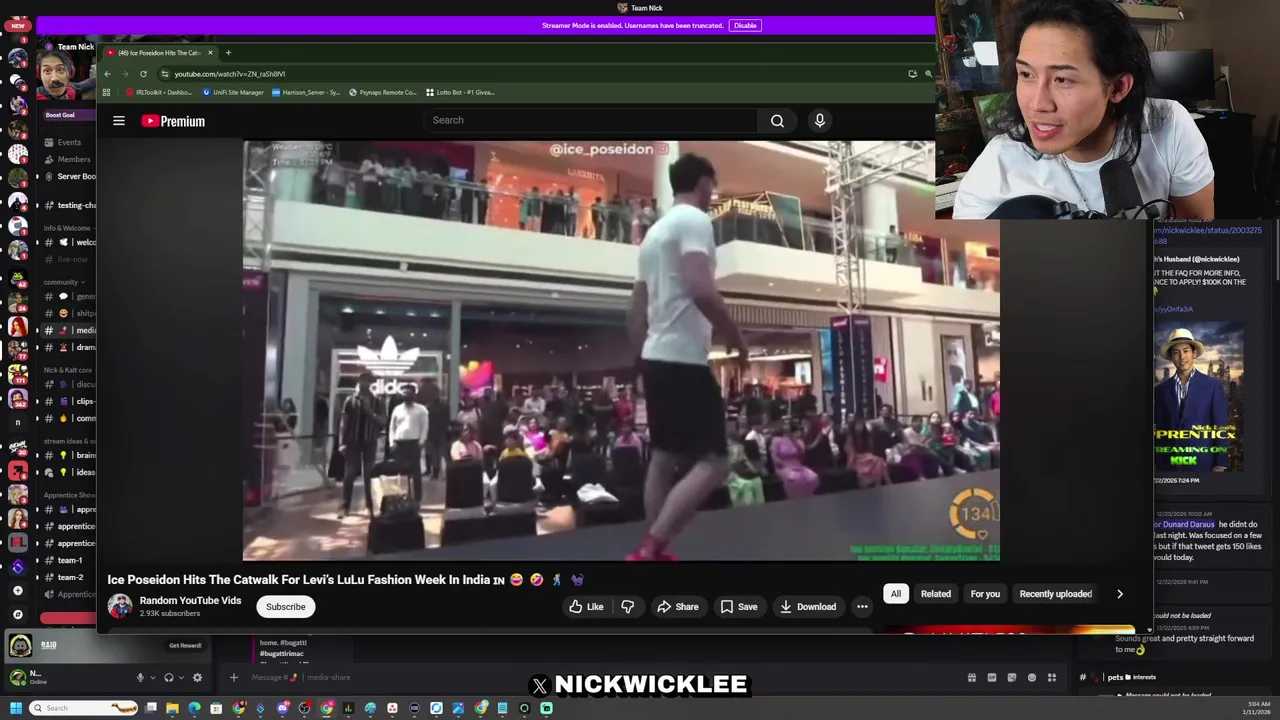Click the YouTube search magnifier button
This screenshot has height=720, width=1280.
pos(777,121)
